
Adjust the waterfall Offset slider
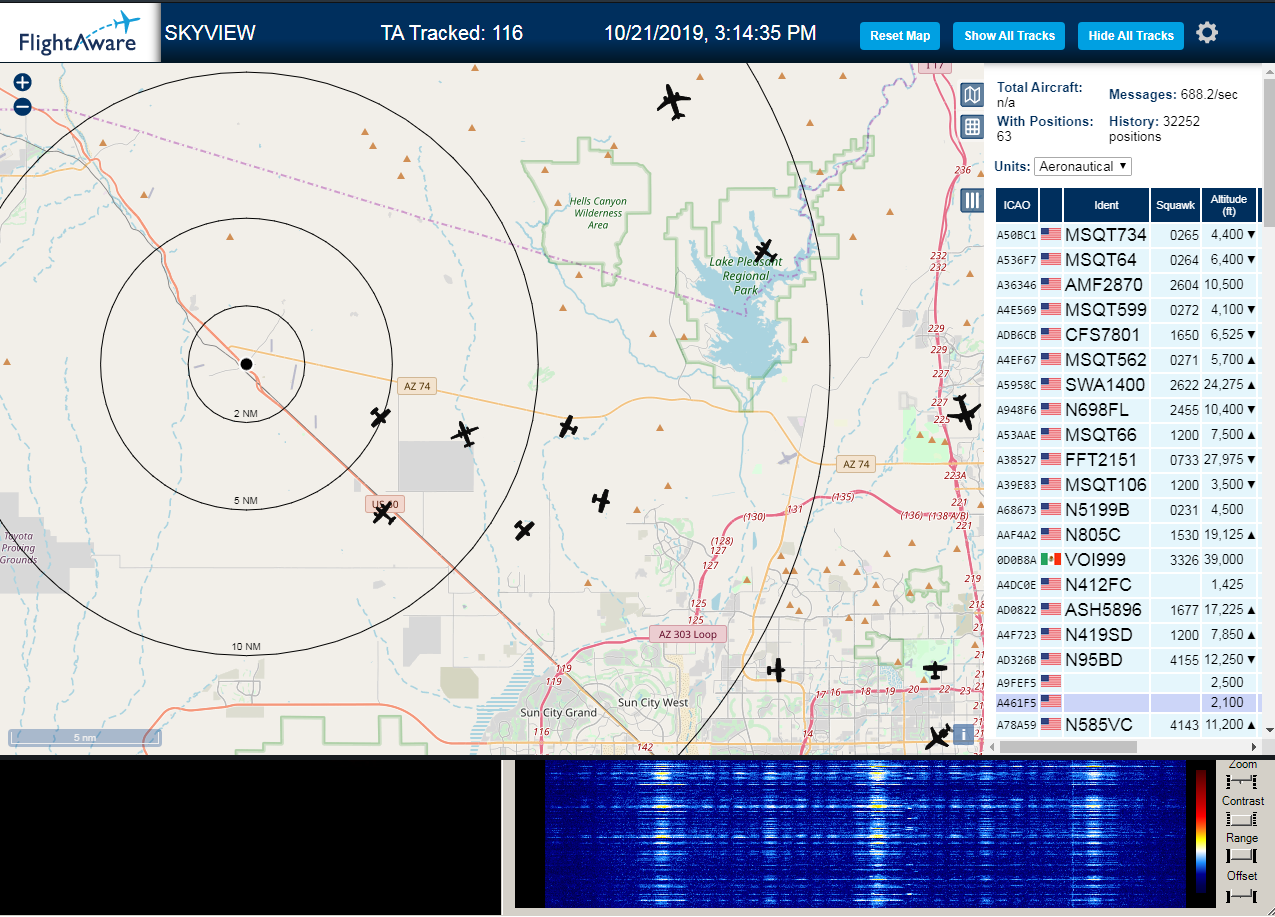[x=1241, y=894]
